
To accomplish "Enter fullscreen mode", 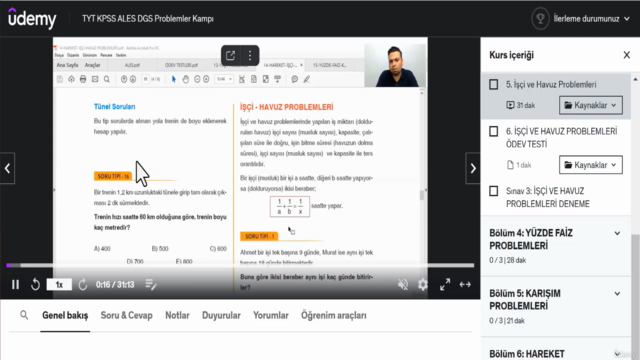I will click(445, 284).
